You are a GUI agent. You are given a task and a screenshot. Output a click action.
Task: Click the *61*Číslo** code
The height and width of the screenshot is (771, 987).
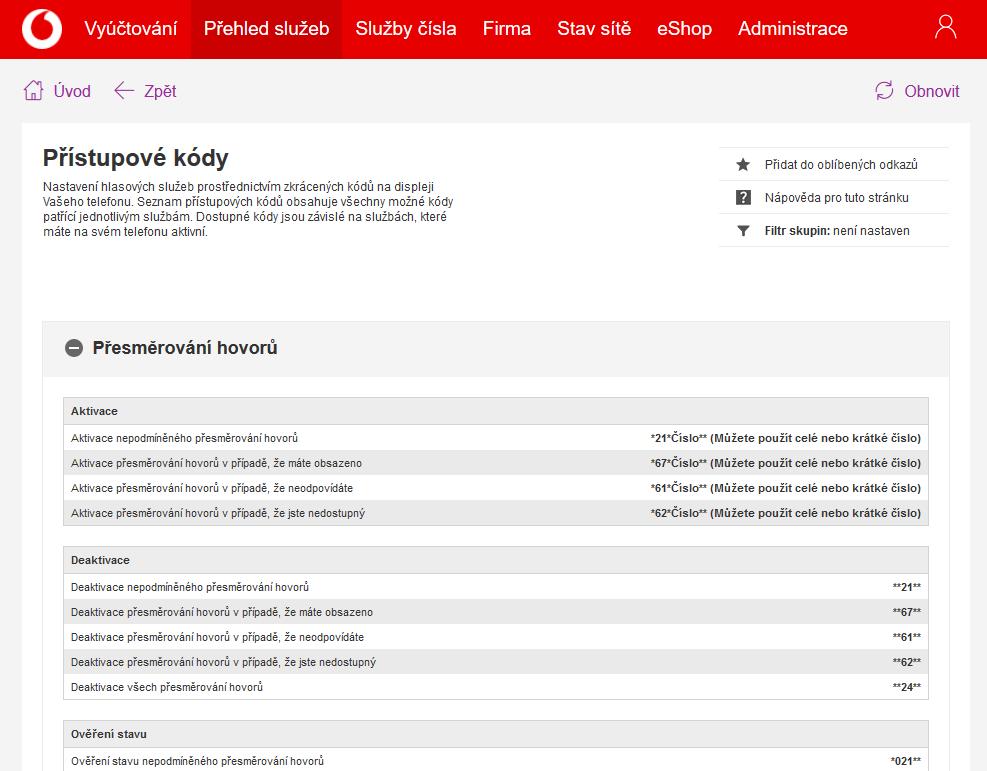[679, 488]
